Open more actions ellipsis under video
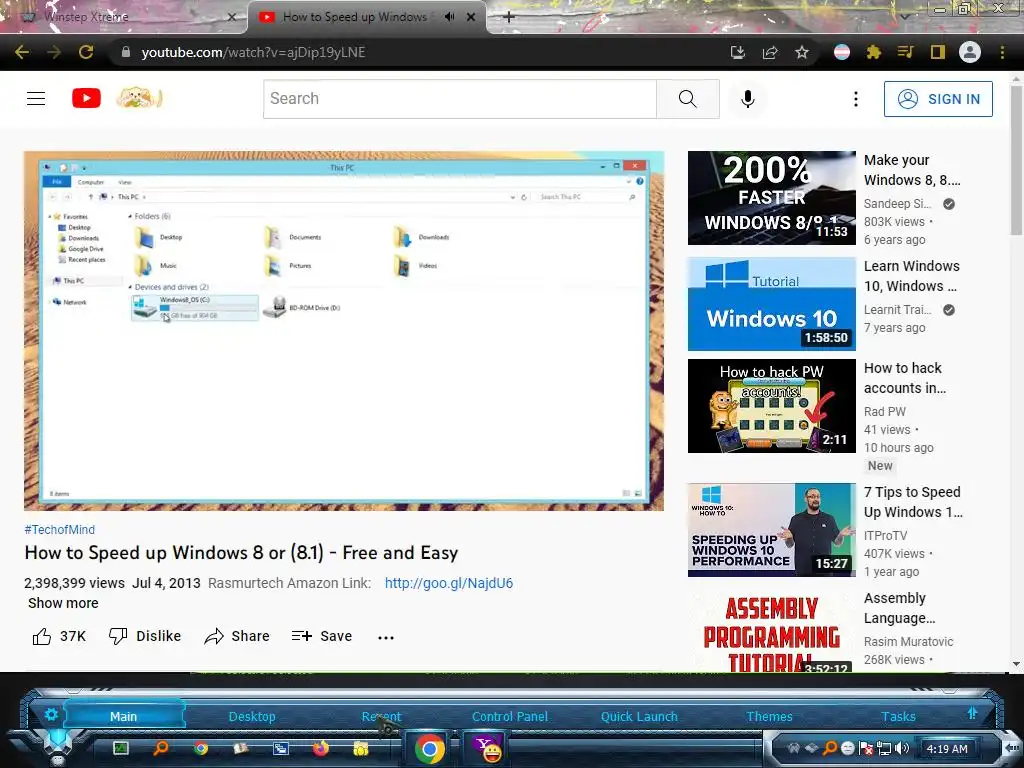The image size is (1024, 768). click(x=386, y=637)
